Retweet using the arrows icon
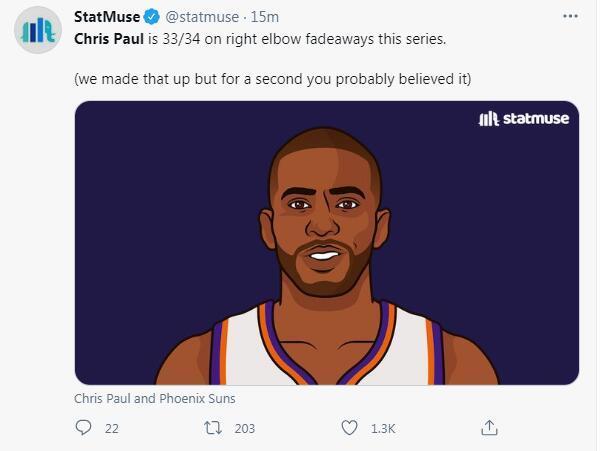Screen dimensions: 600x451 212,428
